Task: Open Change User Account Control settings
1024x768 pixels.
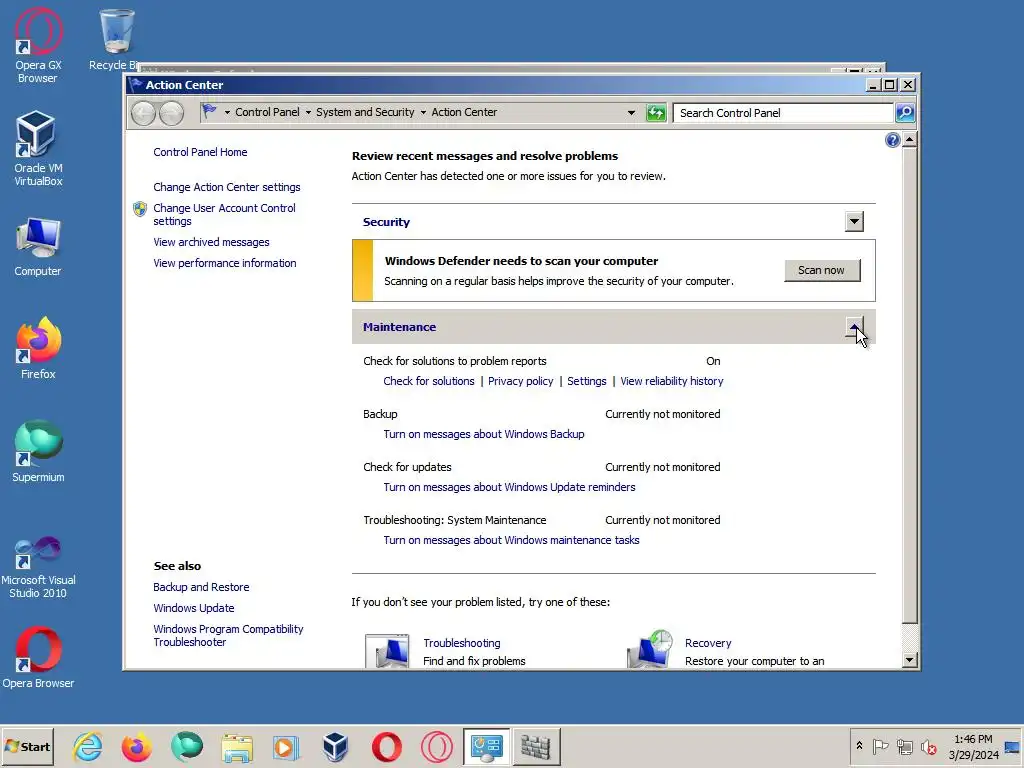Action: (x=224, y=214)
